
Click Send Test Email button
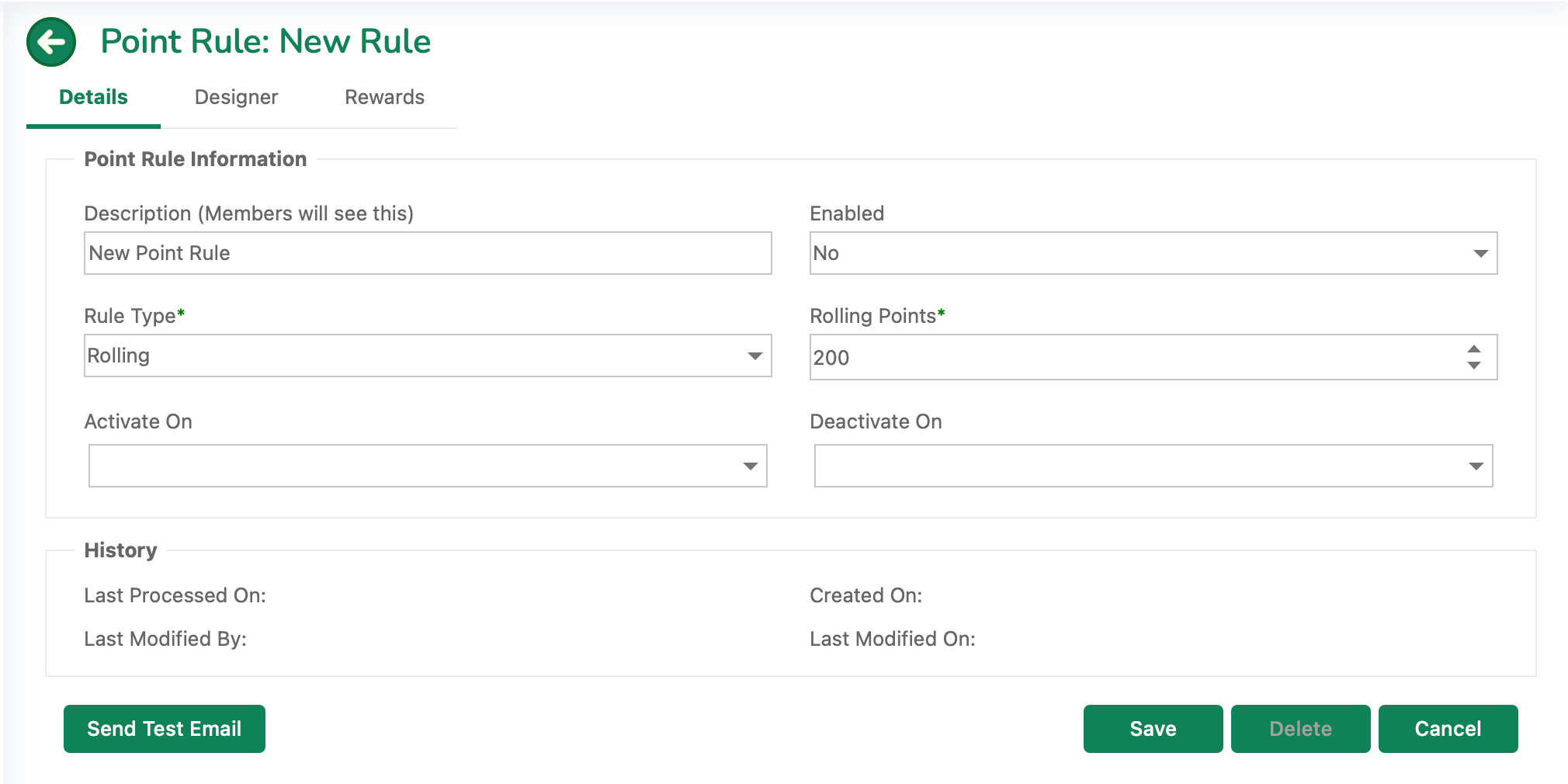165,729
